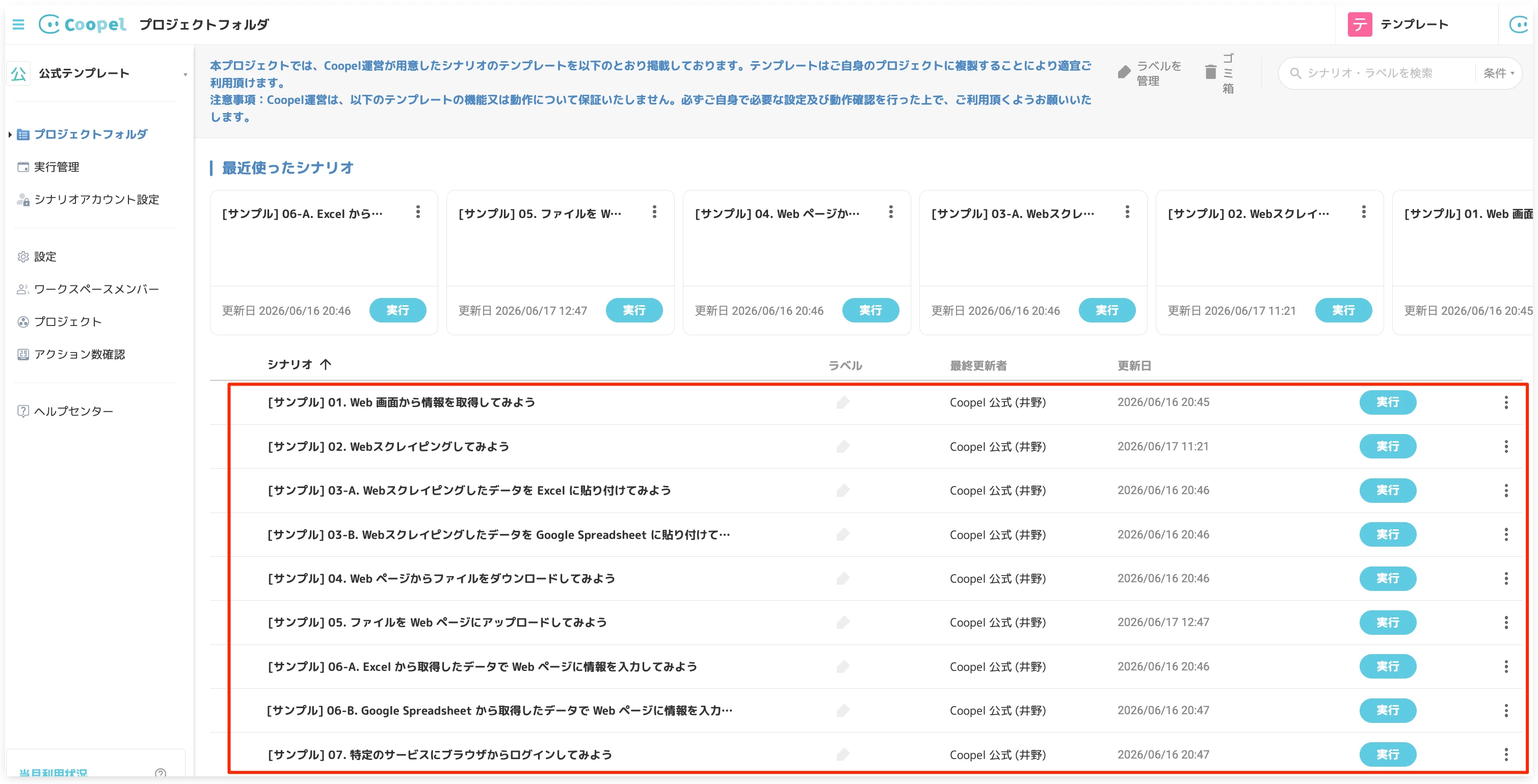Expand the 公式テンプレート project selector
The width and height of the screenshot is (1538, 784).
coord(185,74)
